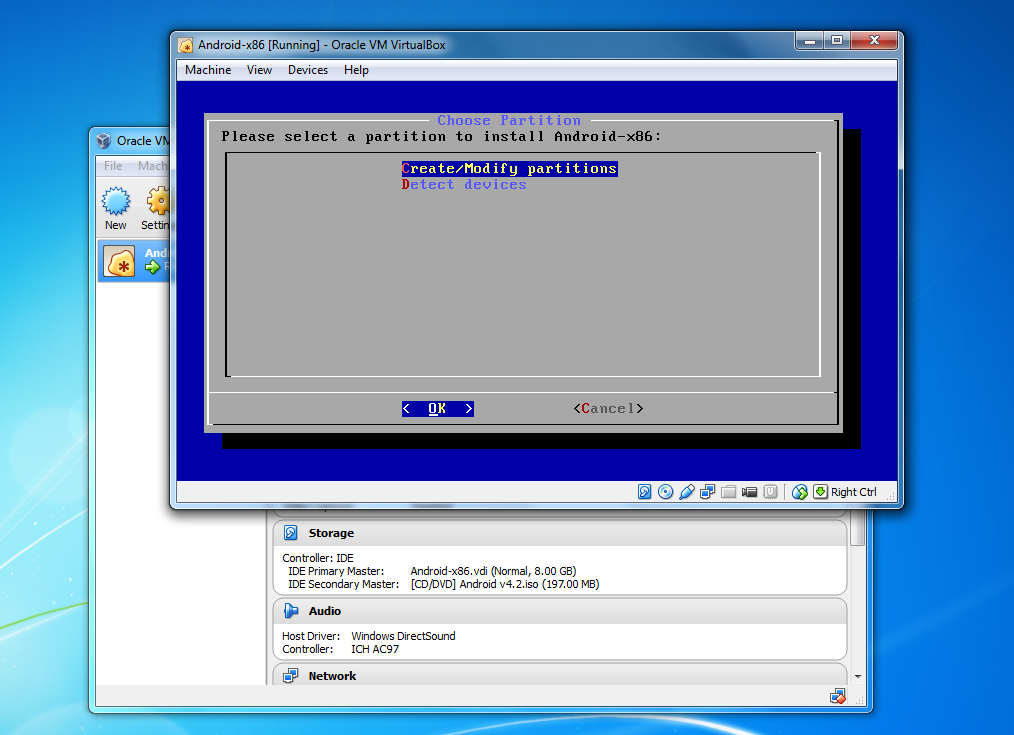Click the USB devices status icon
This screenshot has width=1014, height=735.
[x=687, y=492]
